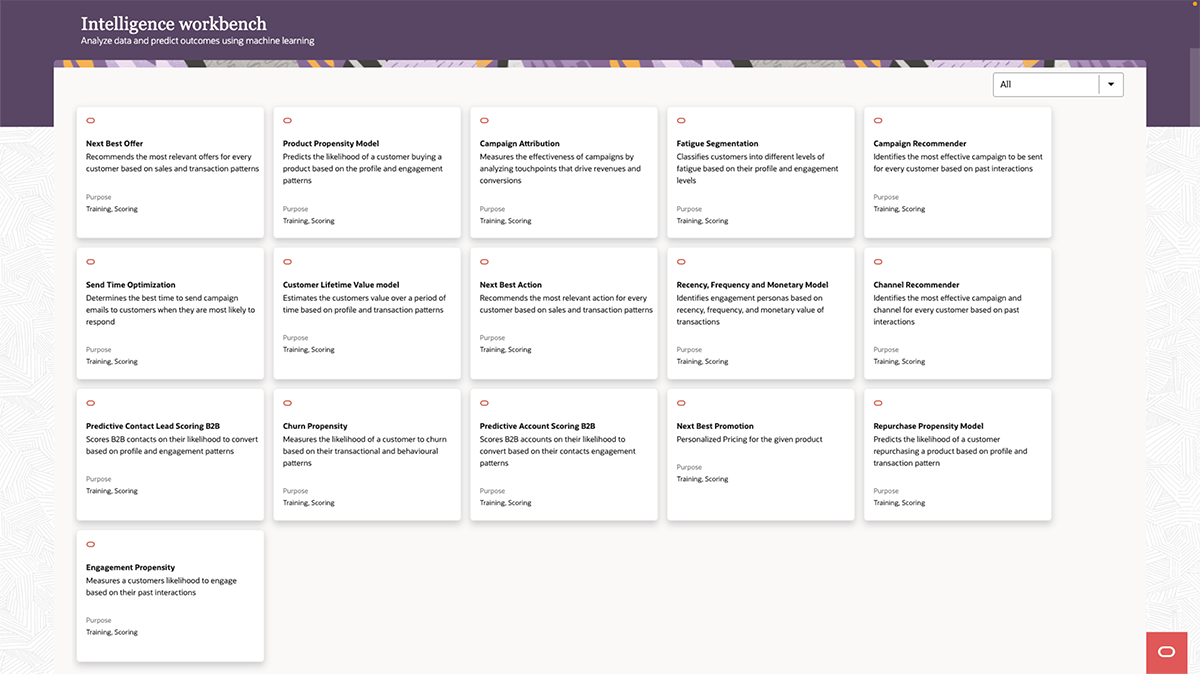
Task: Open the red Oracle assistant button
Action: point(1166,652)
